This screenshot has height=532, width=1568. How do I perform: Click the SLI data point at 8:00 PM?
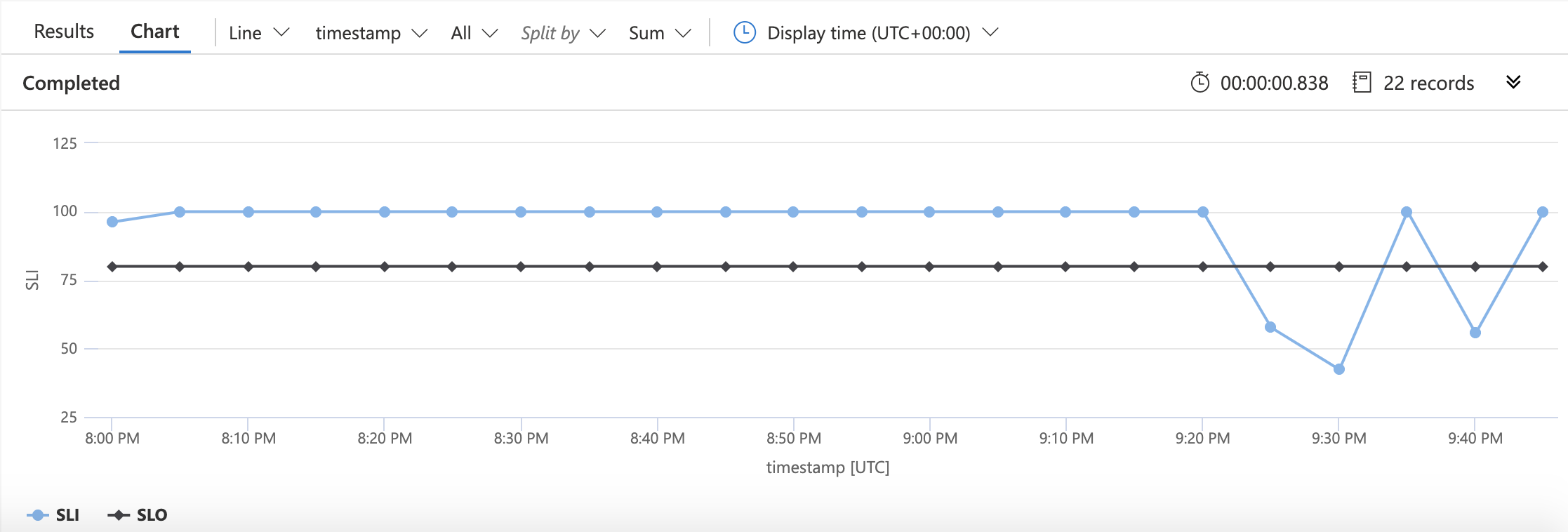(x=112, y=222)
